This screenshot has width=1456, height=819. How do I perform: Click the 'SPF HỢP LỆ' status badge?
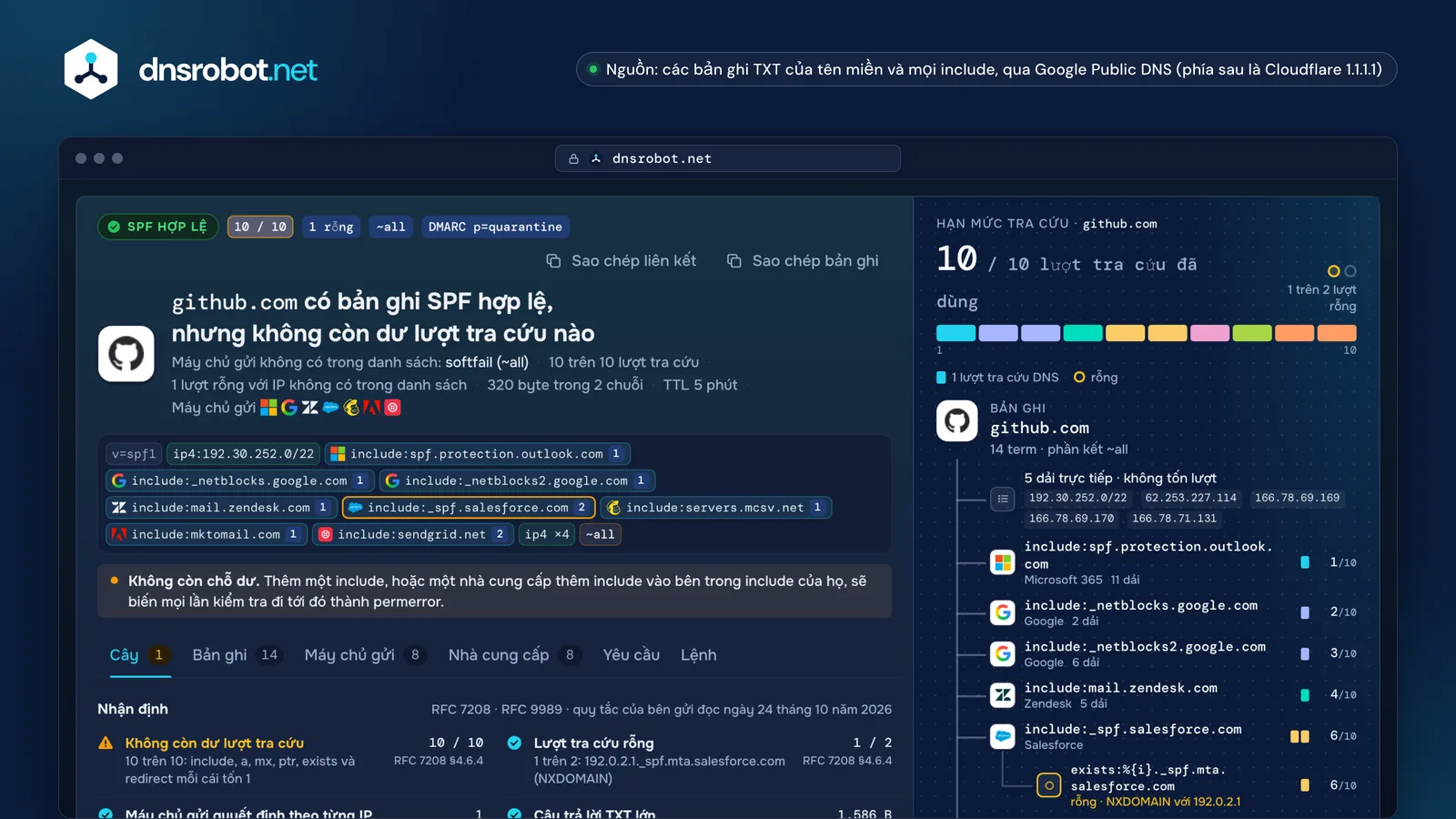pos(157,227)
